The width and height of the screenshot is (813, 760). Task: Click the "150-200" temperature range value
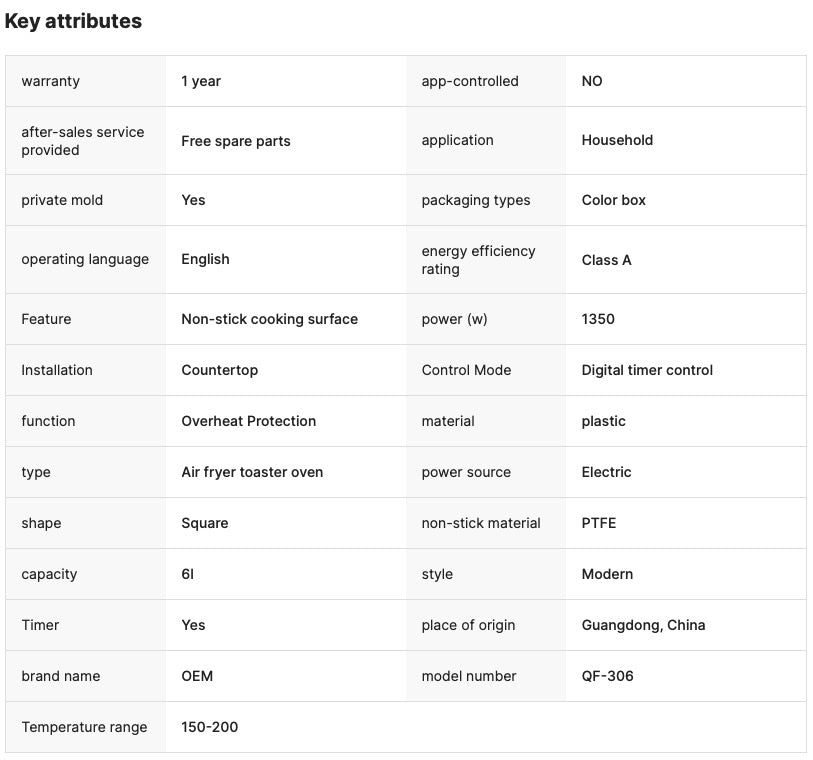(x=210, y=727)
